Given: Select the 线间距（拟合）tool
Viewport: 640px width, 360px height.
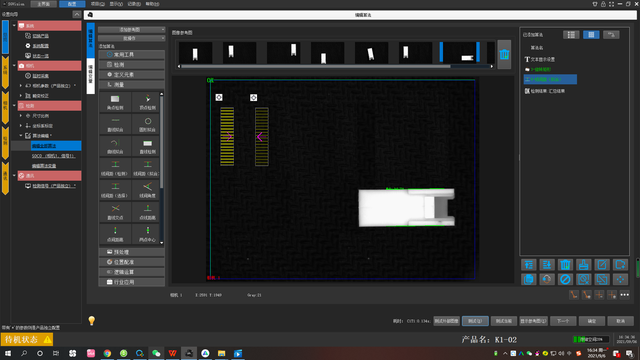Looking at the screenshot, I should tap(147, 168).
